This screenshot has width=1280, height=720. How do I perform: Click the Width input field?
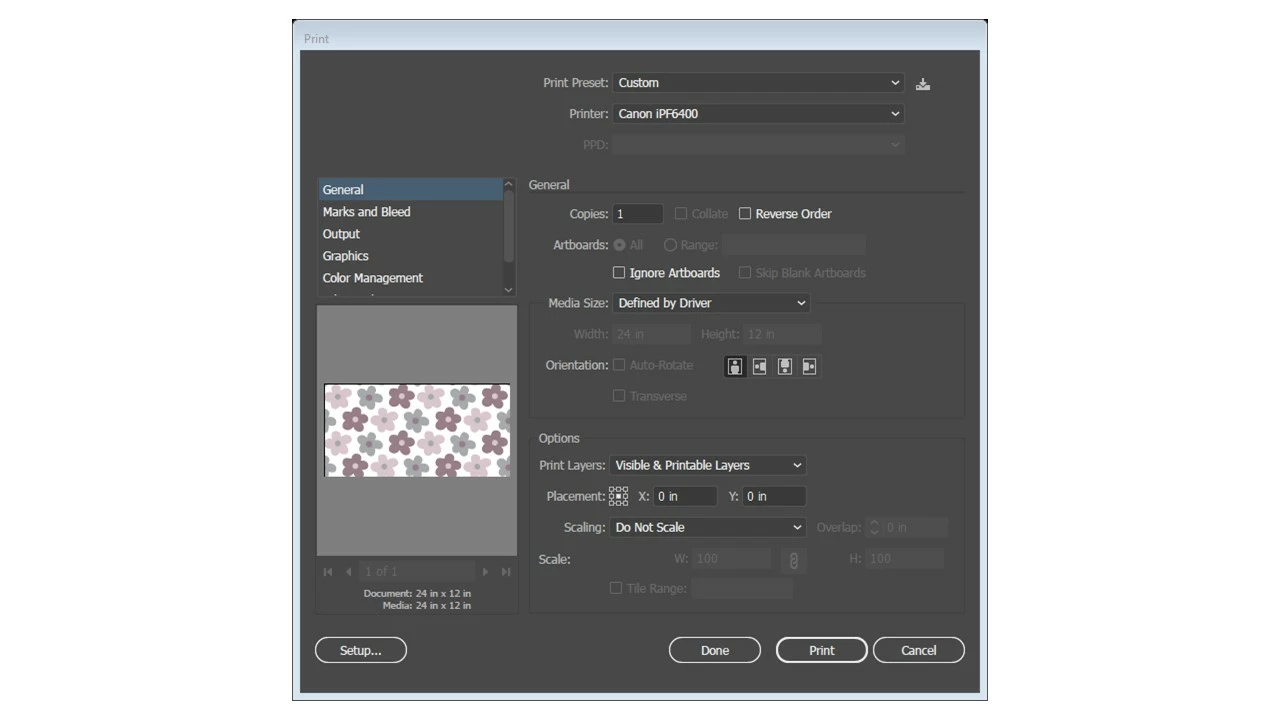point(652,334)
